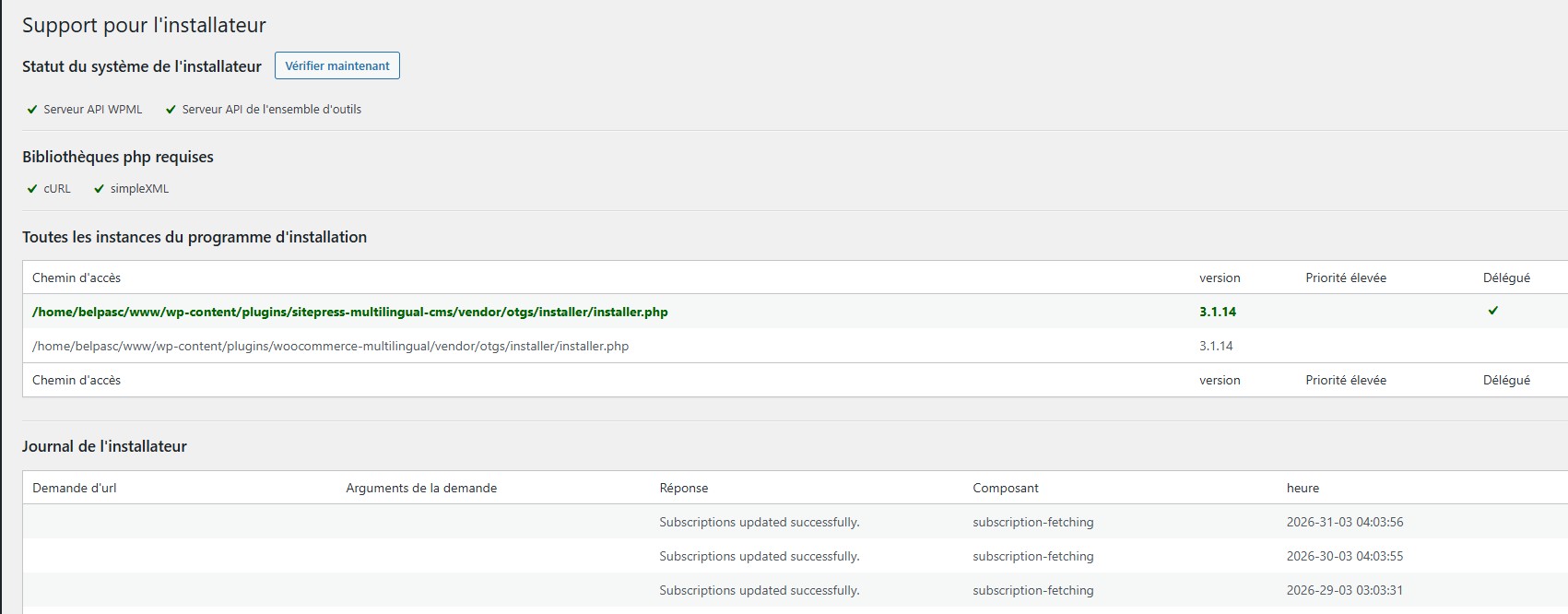Click the Délégué checkmark in sitepress row

coord(1492,311)
